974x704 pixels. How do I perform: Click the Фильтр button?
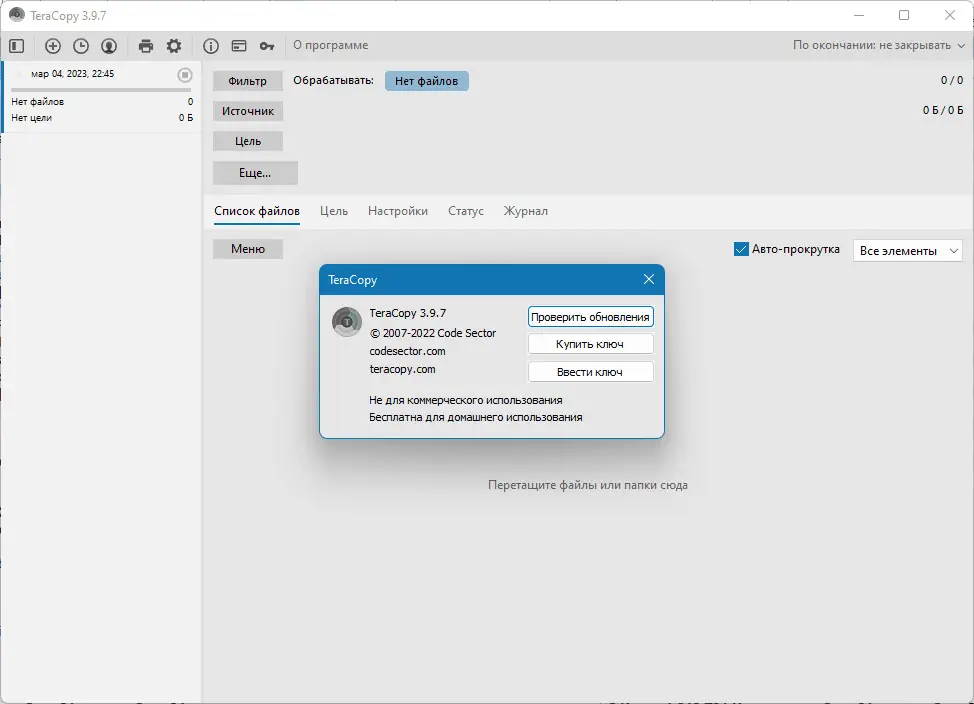[248, 81]
